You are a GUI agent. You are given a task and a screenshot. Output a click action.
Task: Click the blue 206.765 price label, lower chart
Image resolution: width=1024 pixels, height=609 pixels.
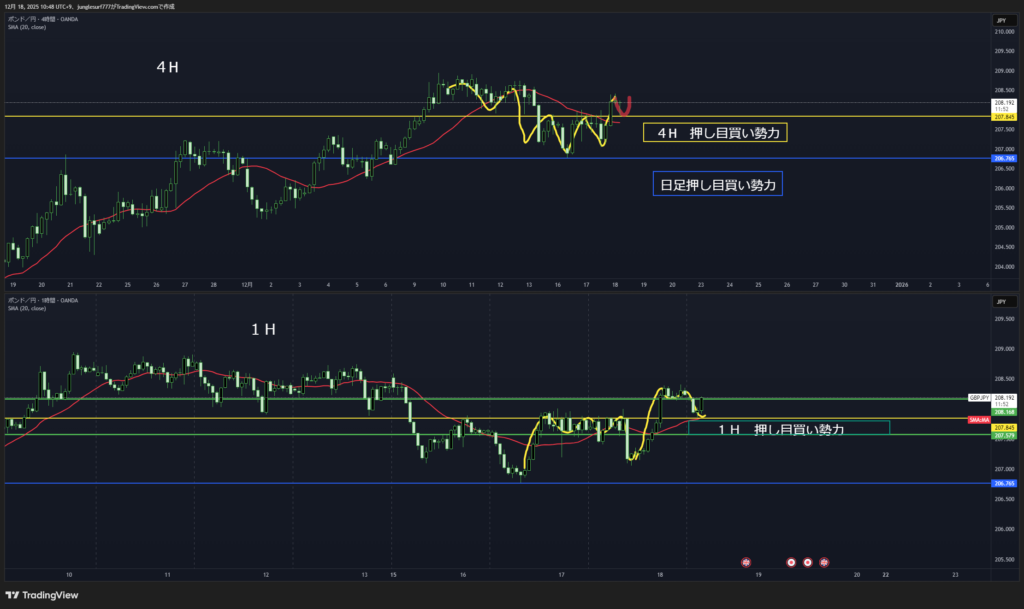click(1005, 484)
